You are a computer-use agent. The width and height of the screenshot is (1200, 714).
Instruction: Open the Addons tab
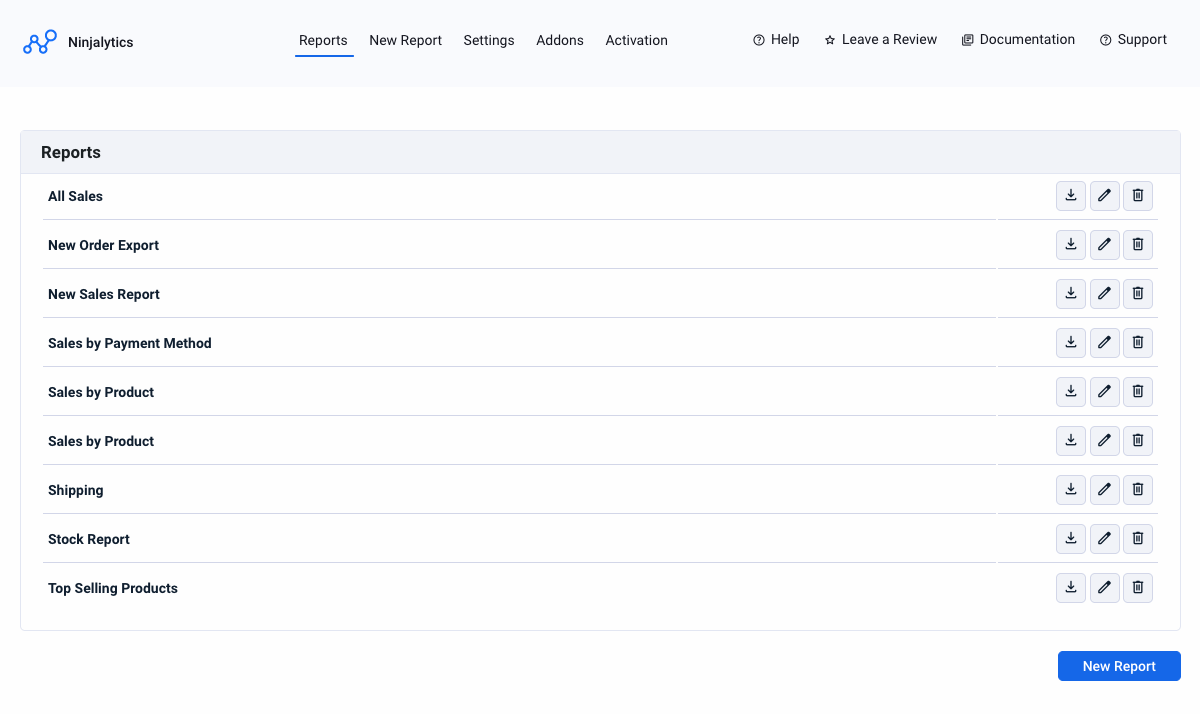coord(559,40)
